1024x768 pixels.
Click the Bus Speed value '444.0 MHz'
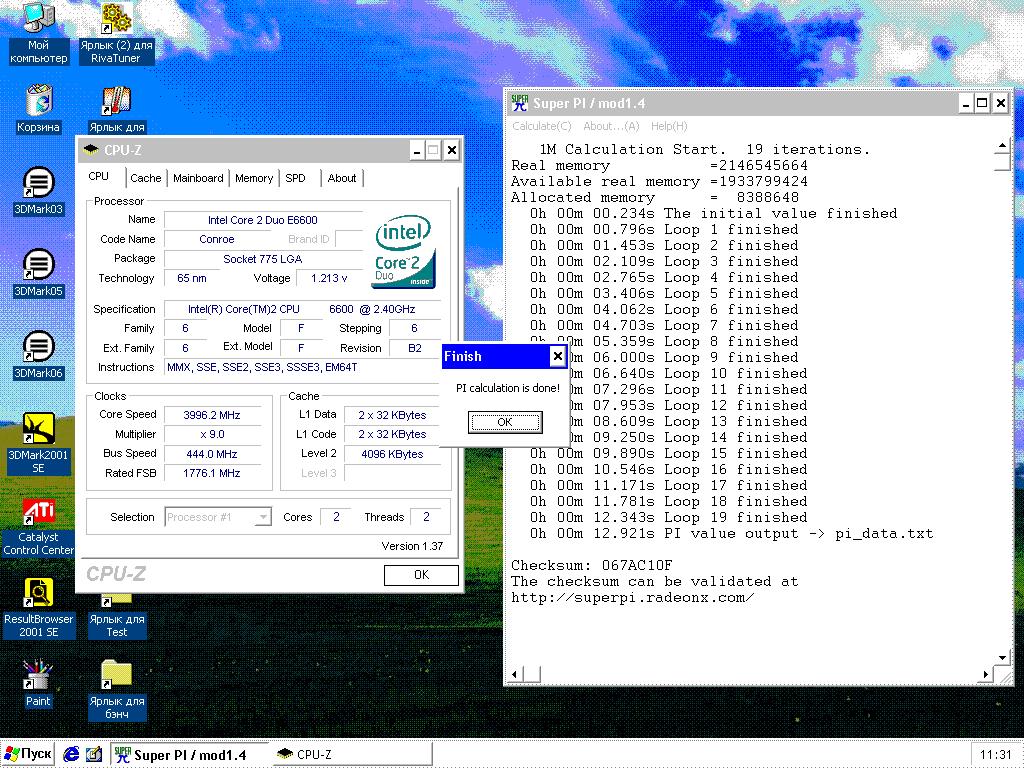[212, 454]
